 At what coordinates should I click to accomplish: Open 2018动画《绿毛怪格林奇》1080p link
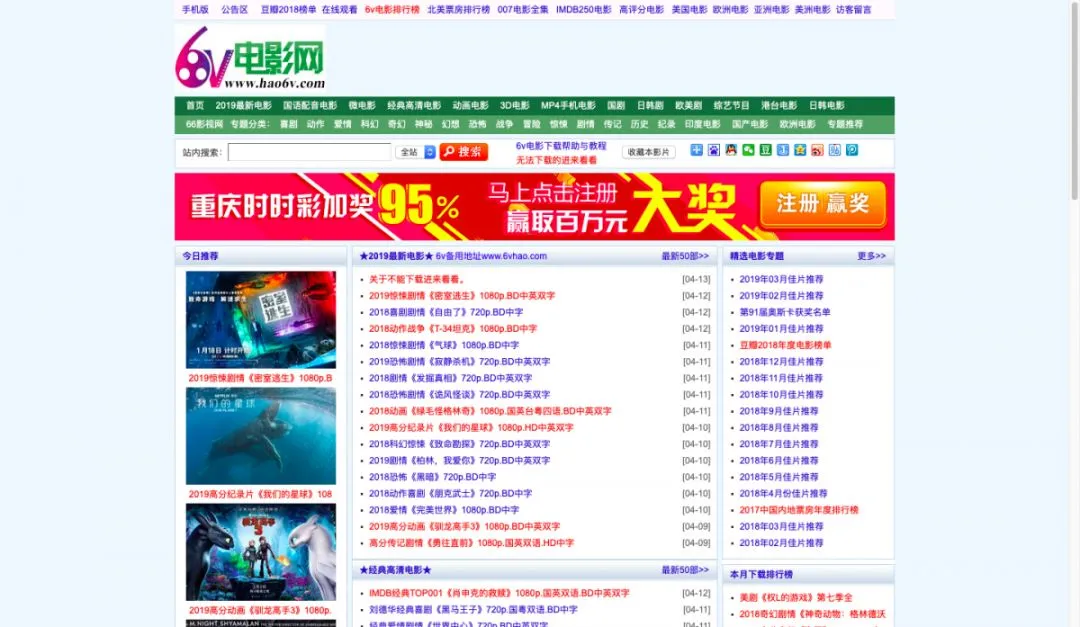pos(490,411)
